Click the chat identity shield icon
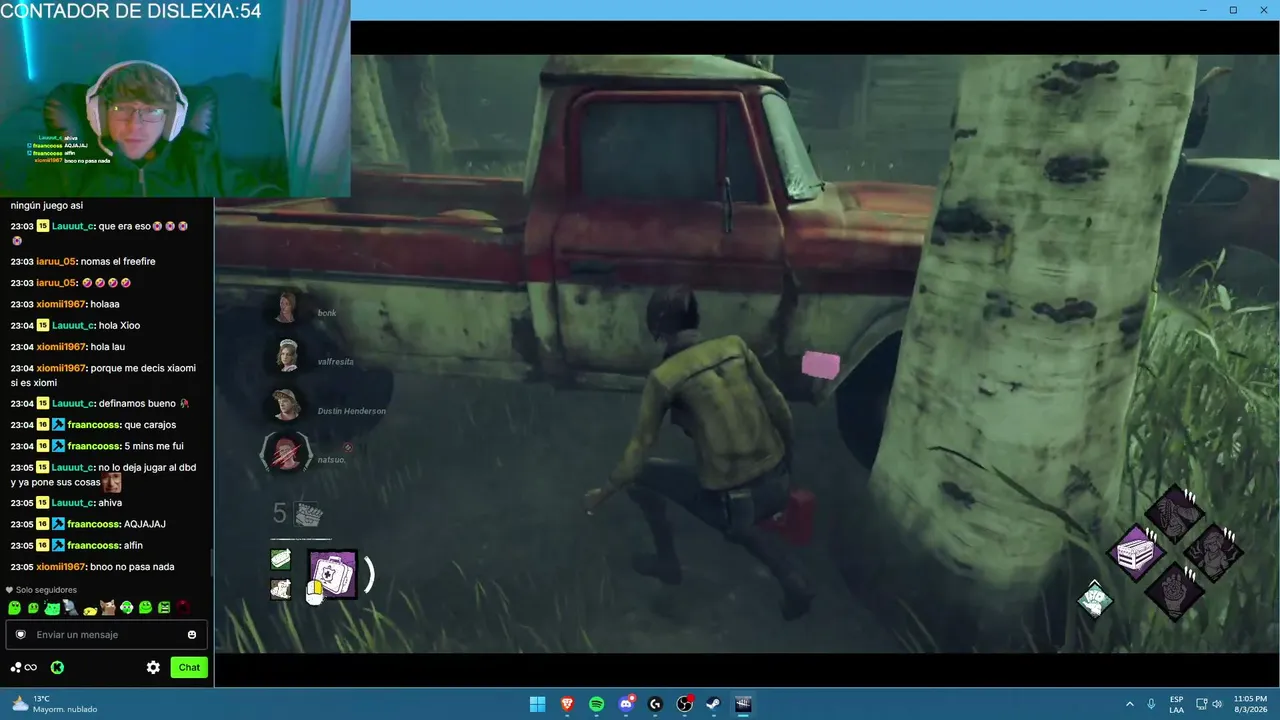The image size is (1280, 720). pyautogui.click(x=20, y=635)
